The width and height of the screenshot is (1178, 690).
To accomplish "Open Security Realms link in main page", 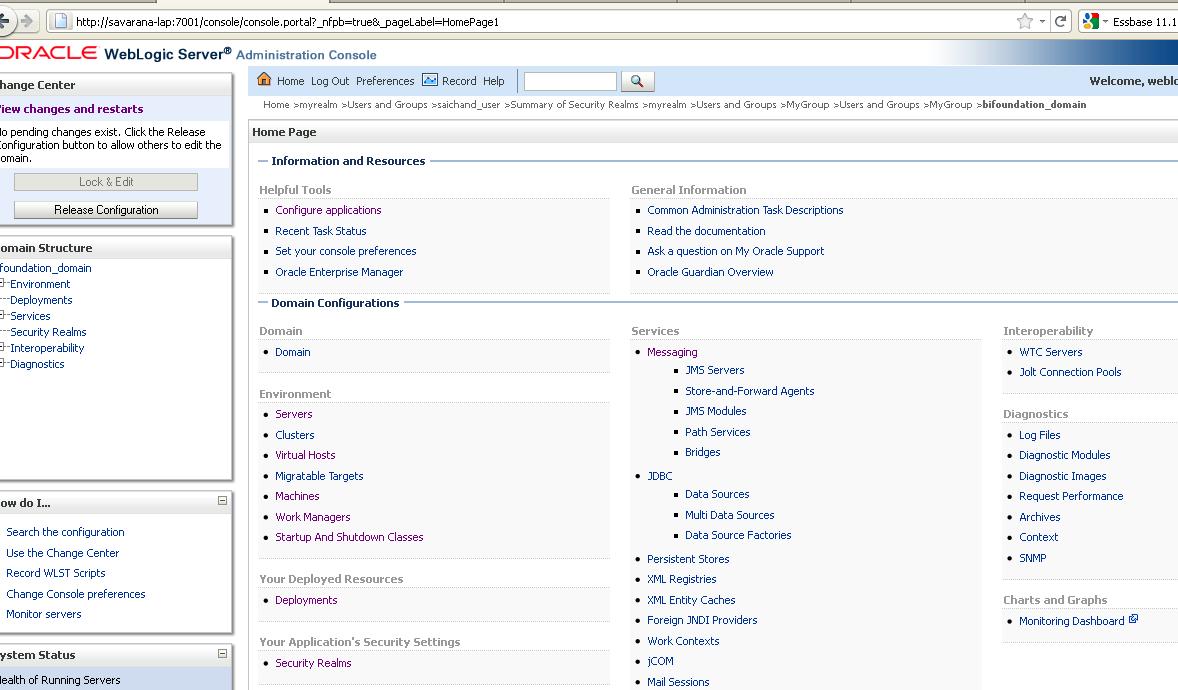I will 313,663.
